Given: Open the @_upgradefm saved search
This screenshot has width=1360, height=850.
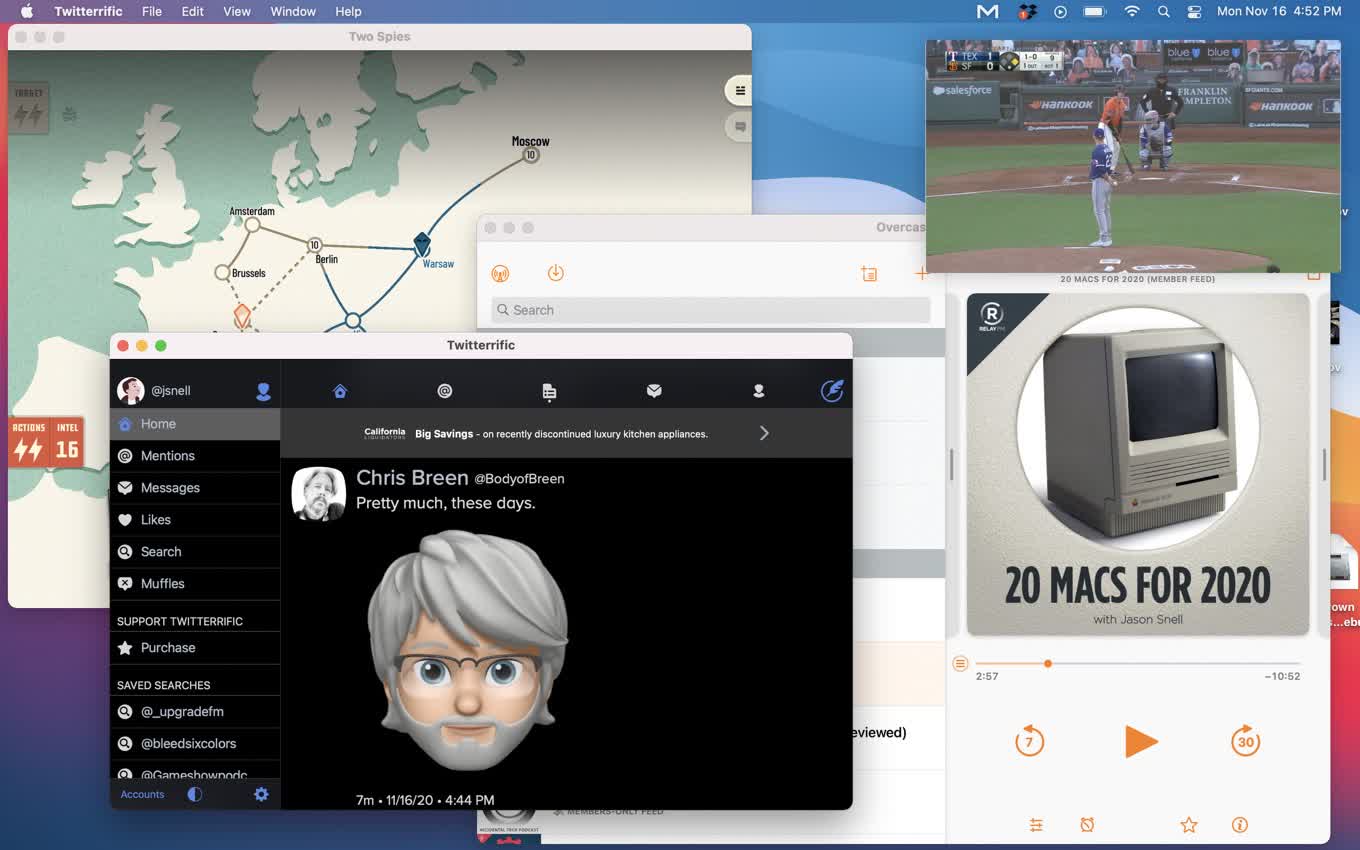Looking at the screenshot, I should [195, 712].
